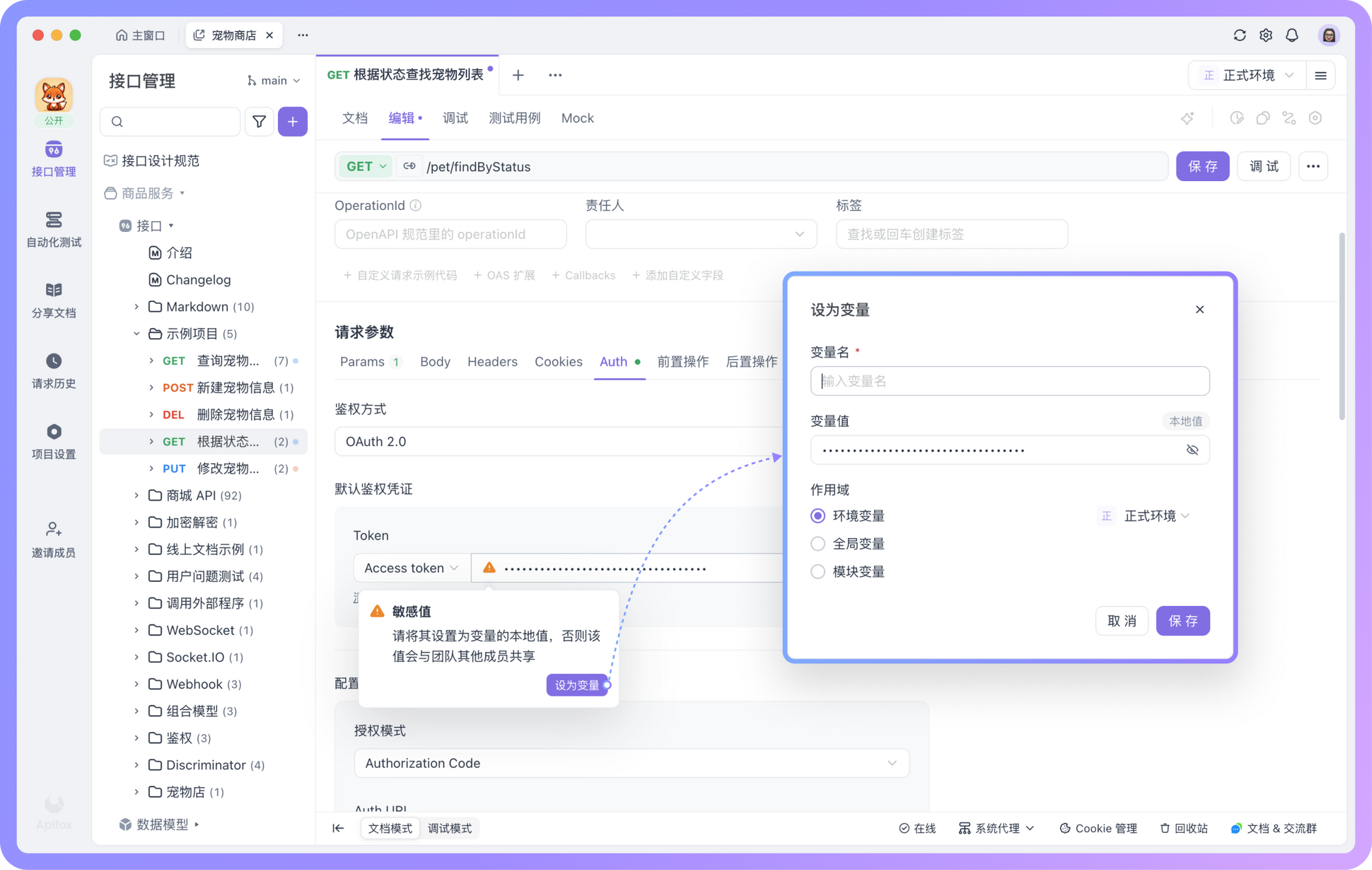
Task: Open the 请求历史 panel in the left sidebar
Action: (54, 371)
